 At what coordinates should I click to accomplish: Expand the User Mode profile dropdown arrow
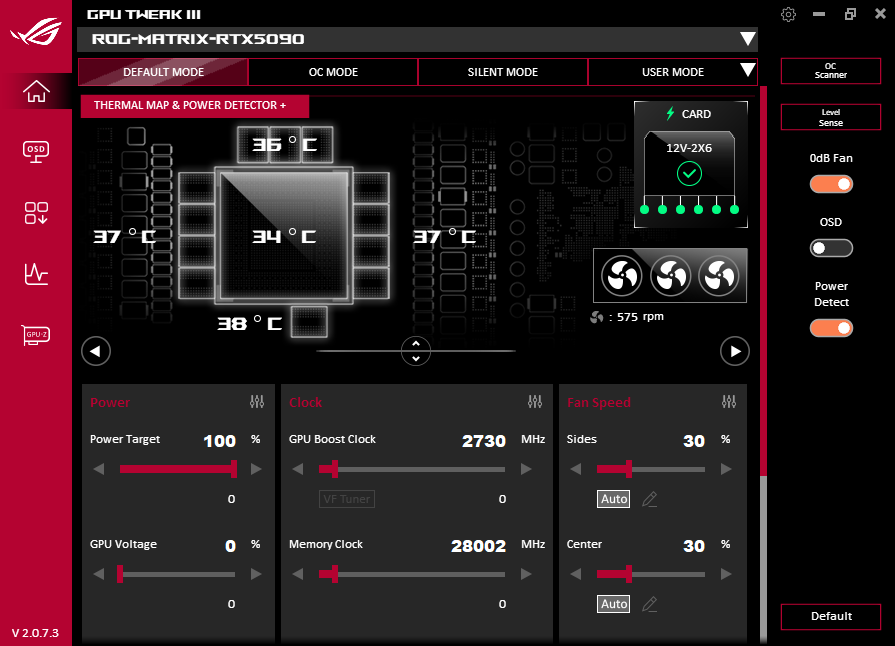[x=746, y=71]
